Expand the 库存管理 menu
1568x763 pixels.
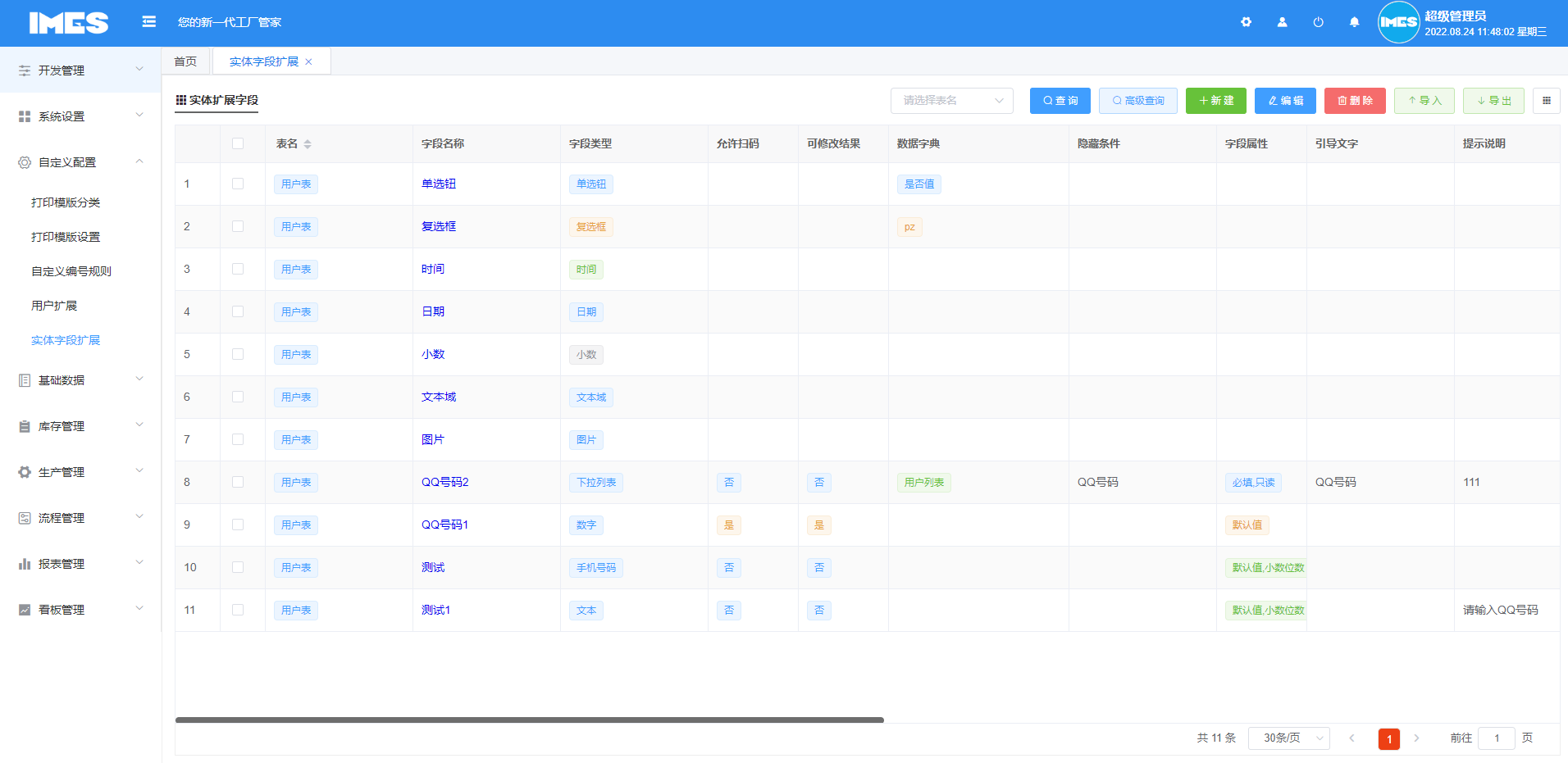[x=80, y=426]
